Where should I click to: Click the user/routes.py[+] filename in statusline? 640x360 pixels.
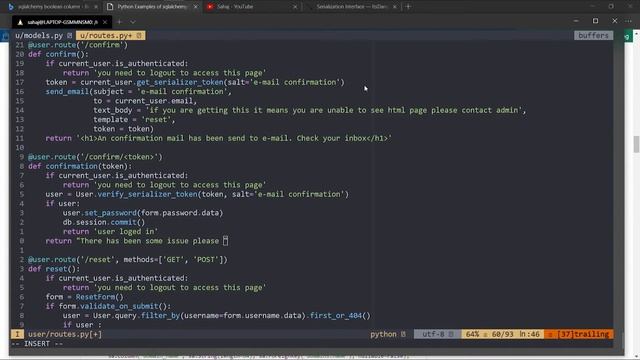pyautogui.click(x=65, y=334)
